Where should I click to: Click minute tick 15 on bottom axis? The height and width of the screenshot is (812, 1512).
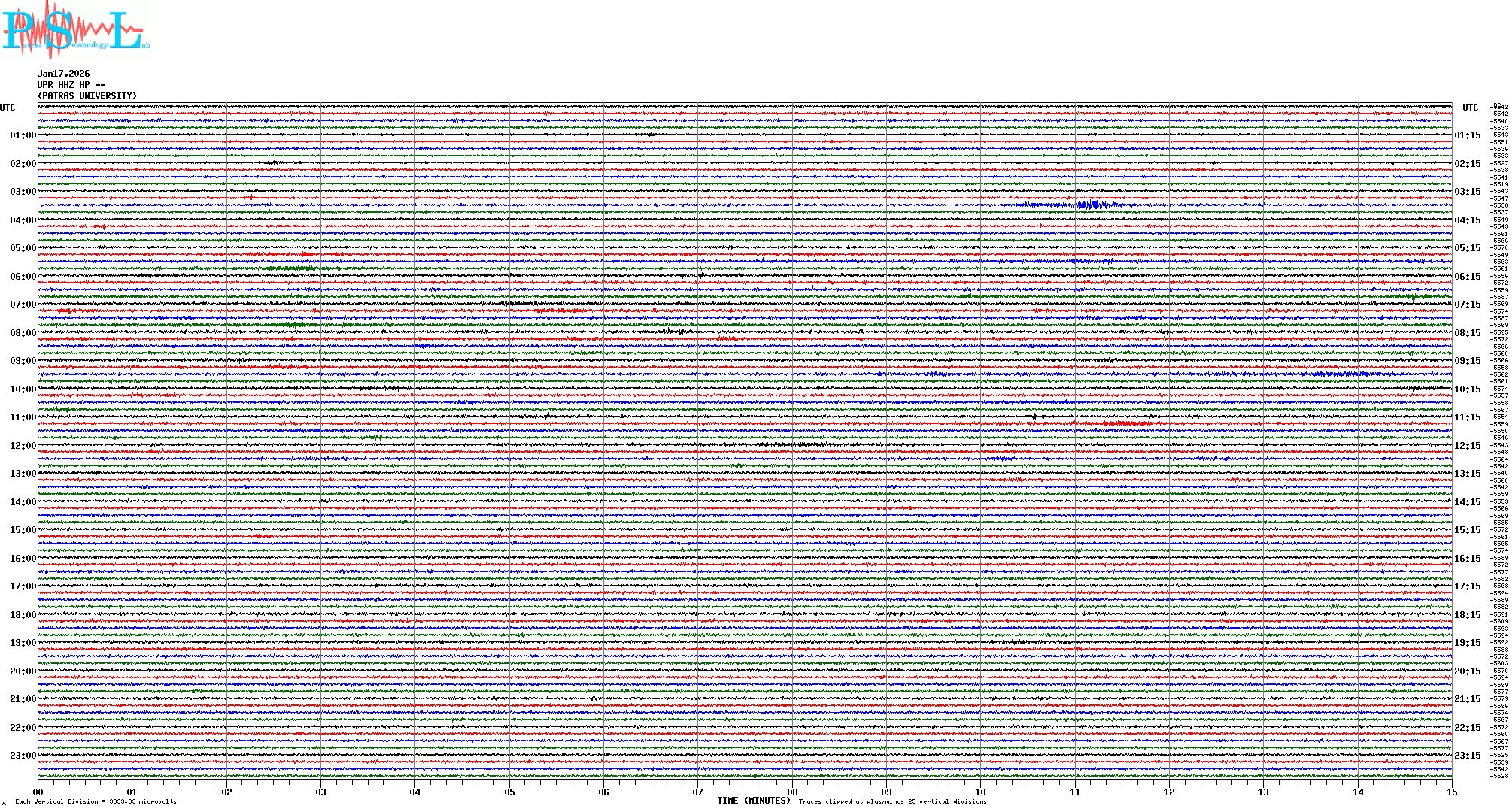[x=1451, y=792]
